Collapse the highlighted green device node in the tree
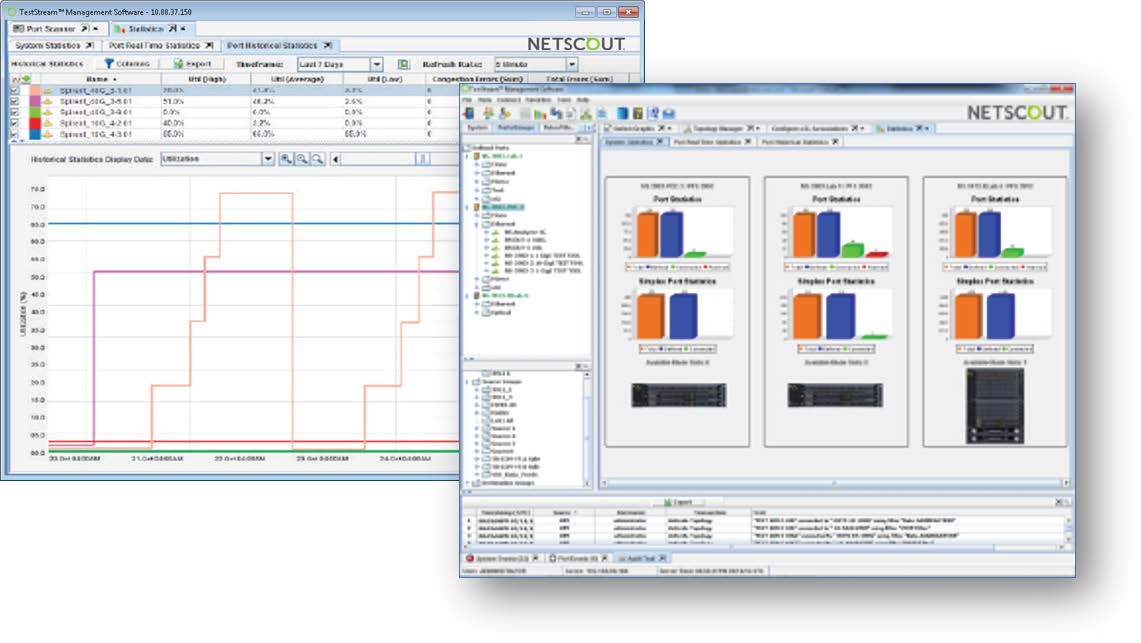This screenshot has width=1141, height=643. click(x=468, y=207)
